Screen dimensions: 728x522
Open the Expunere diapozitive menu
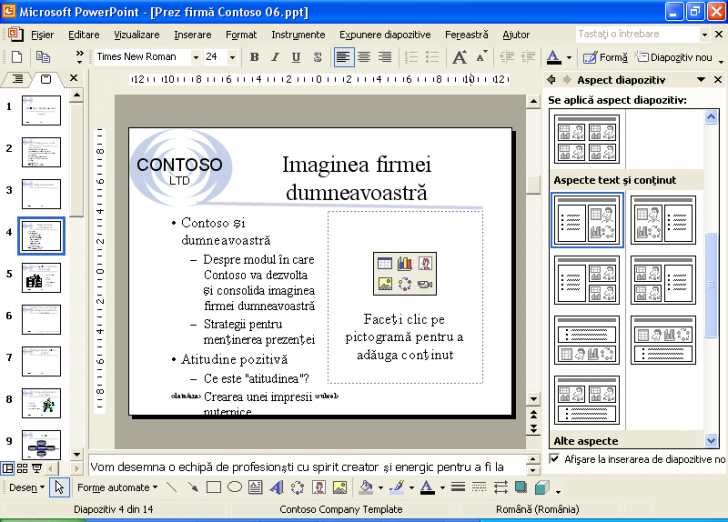coord(385,35)
